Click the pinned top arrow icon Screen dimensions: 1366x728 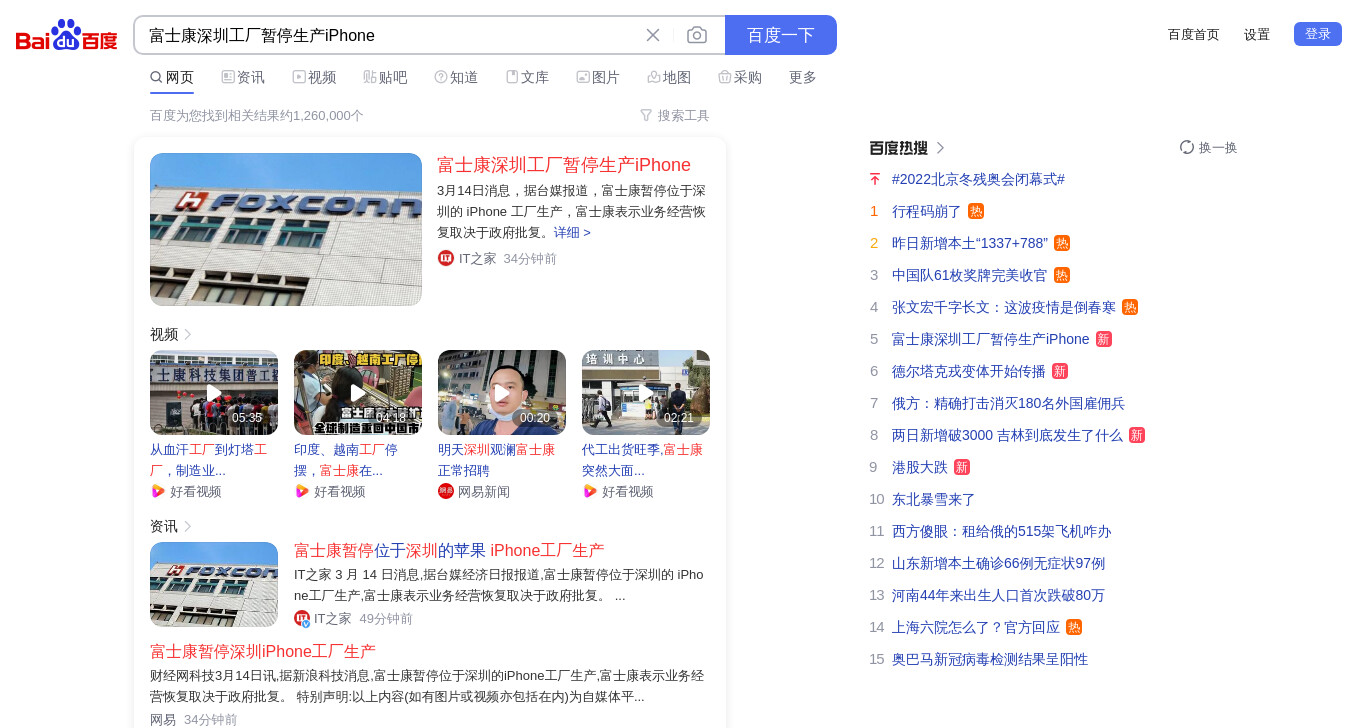(x=874, y=179)
